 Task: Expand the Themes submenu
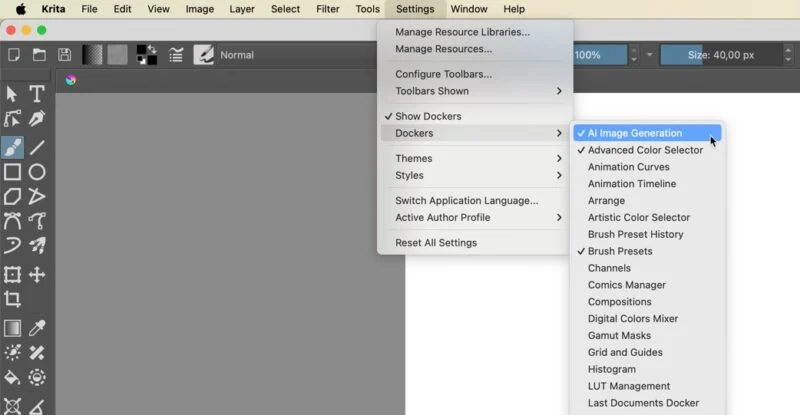tap(476, 158)
